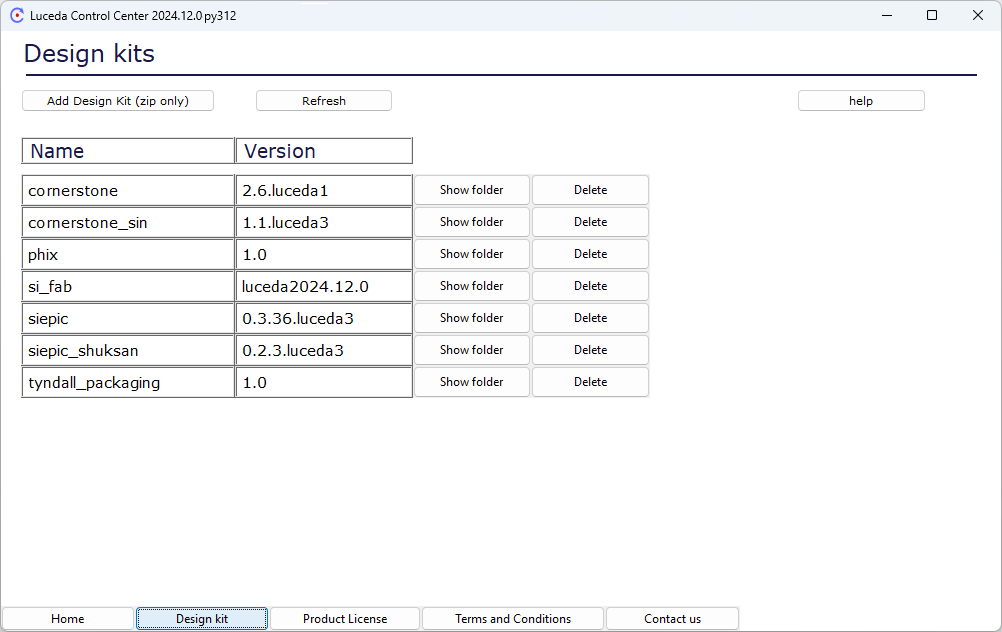
Task: Delete the phix design kit
Action: click(590, 254)
